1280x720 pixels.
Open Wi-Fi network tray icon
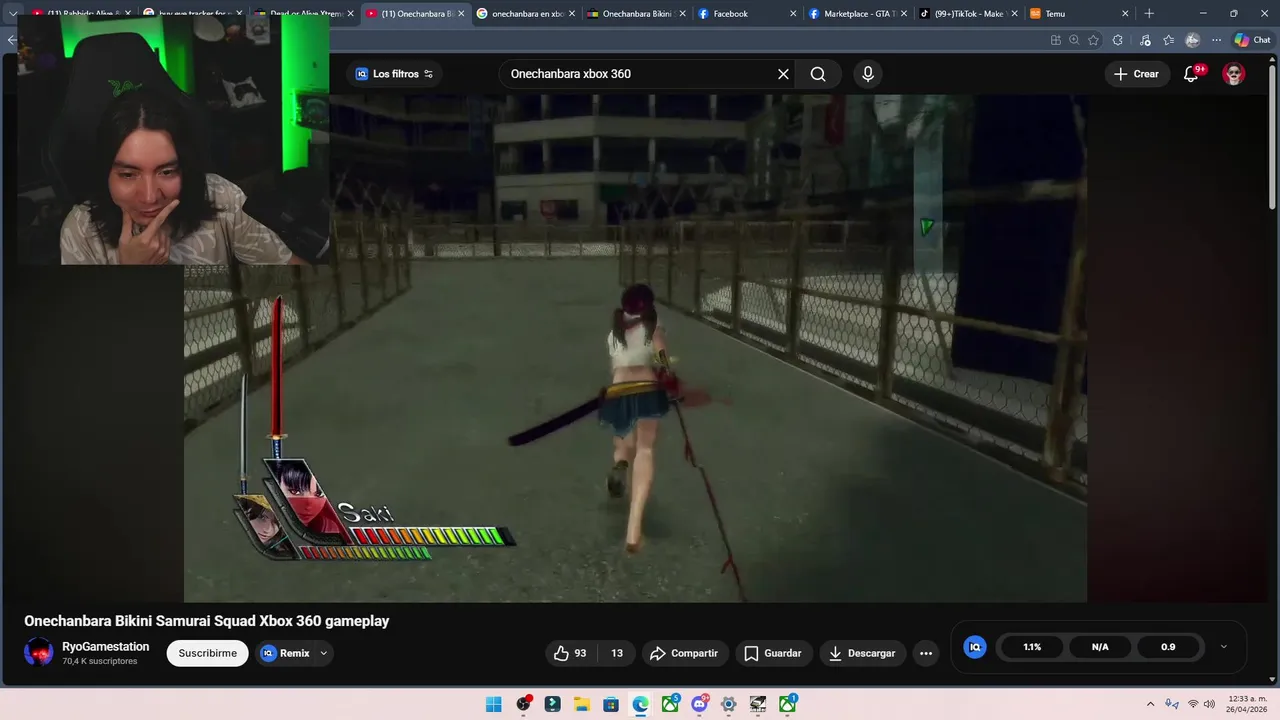1192,705
